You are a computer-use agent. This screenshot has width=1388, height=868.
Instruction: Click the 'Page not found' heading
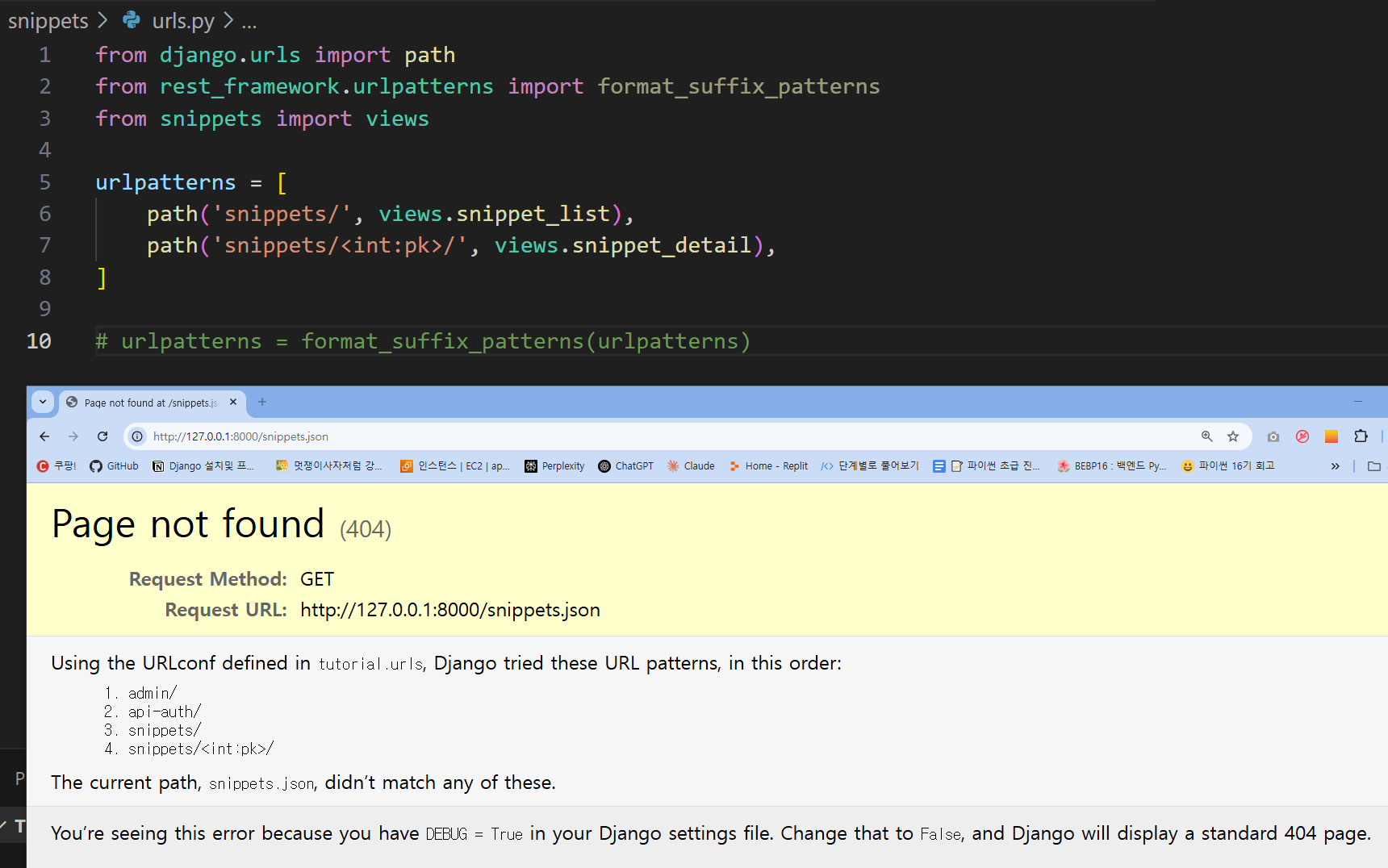click(x=188, y=524)
